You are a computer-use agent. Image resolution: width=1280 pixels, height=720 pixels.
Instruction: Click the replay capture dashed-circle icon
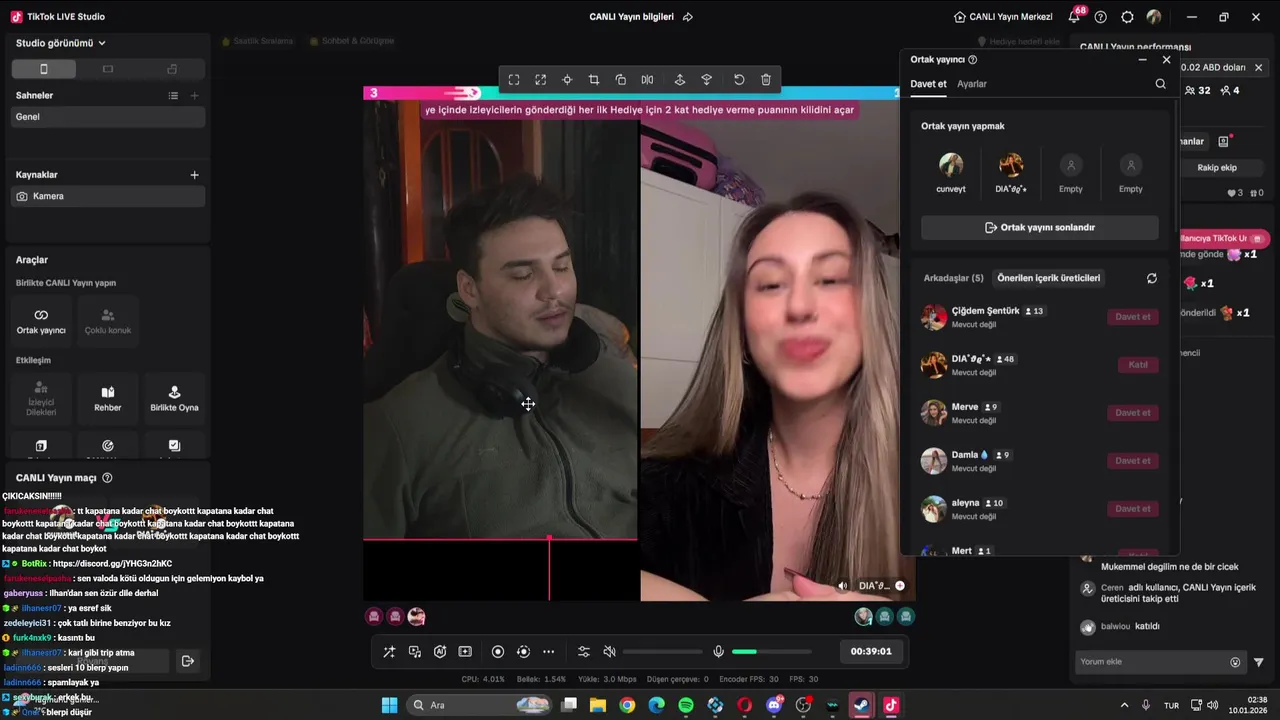[523, 652]
